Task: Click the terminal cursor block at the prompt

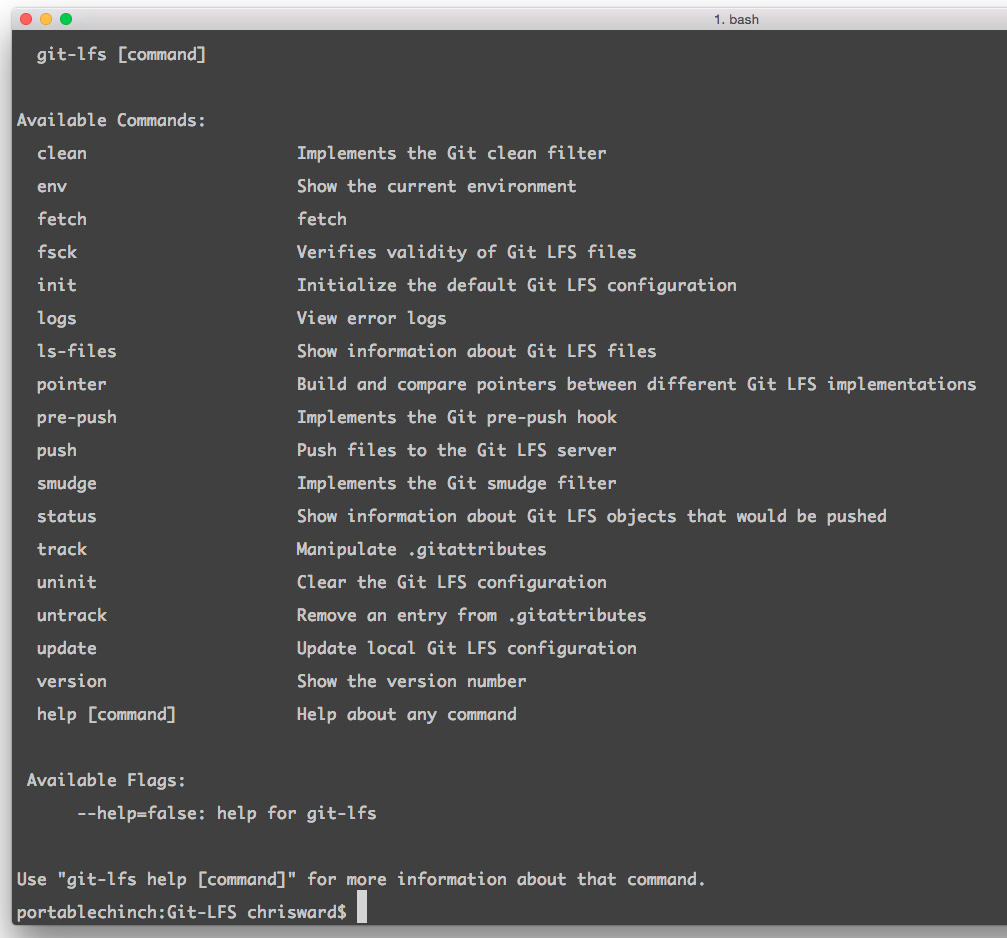Action: click(362, 911)
